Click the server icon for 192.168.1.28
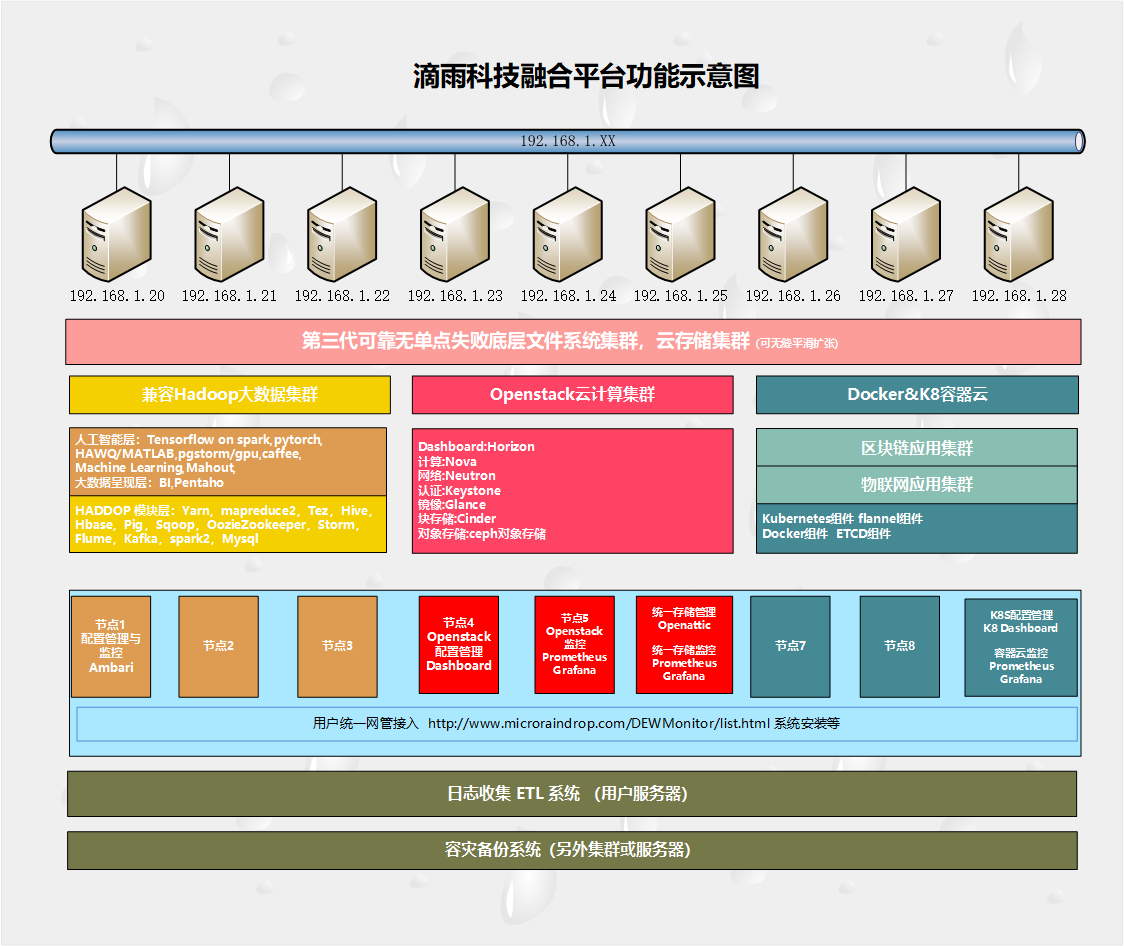Viewport: 1124px width, 946px height. point(1019,235)
